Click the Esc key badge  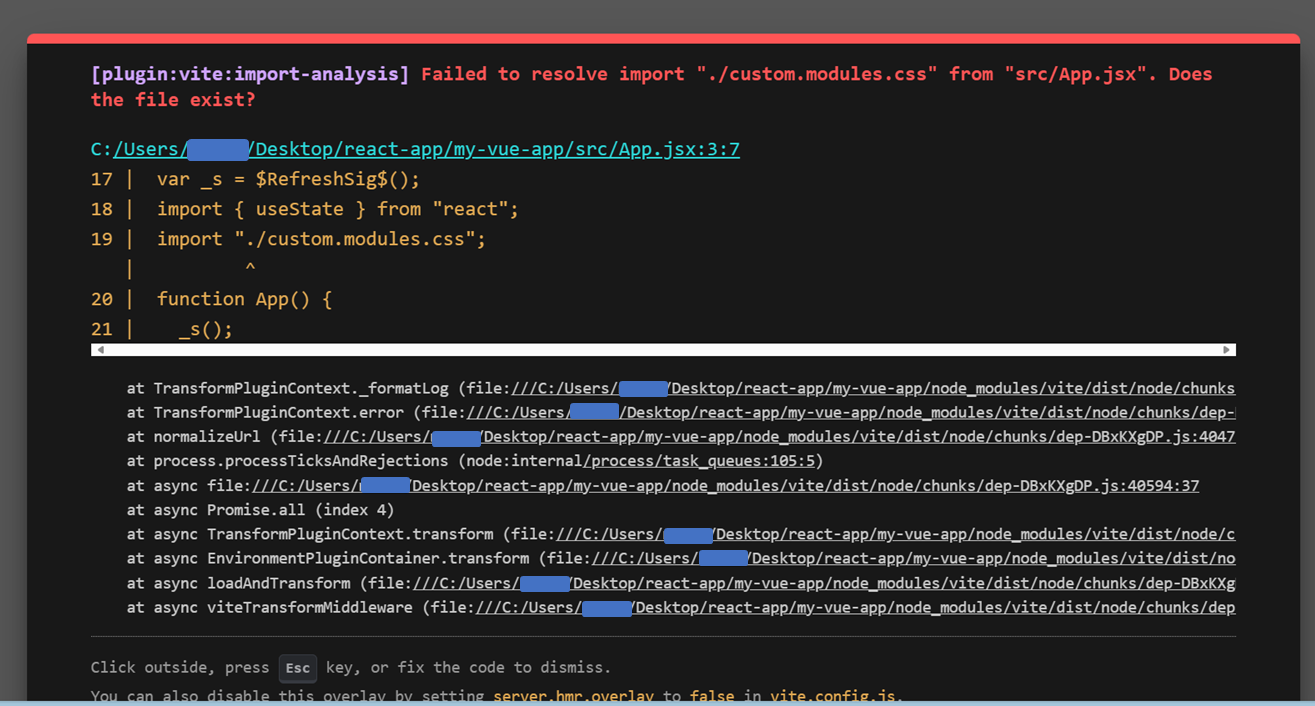[298, 668]
